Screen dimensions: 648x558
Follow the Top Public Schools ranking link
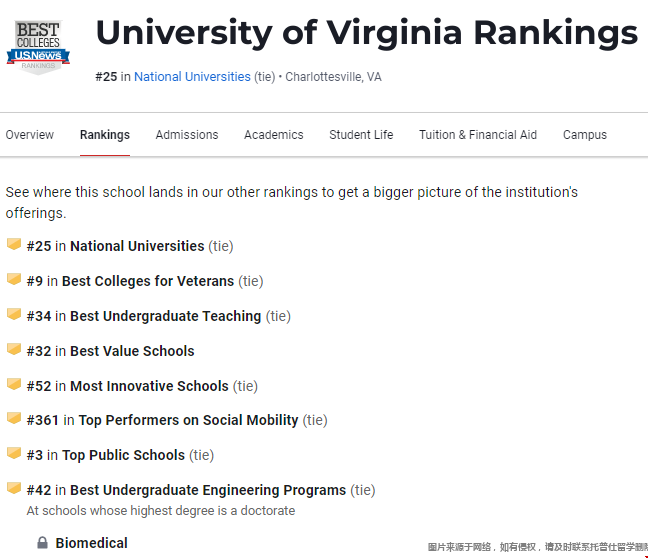[123, 455]
